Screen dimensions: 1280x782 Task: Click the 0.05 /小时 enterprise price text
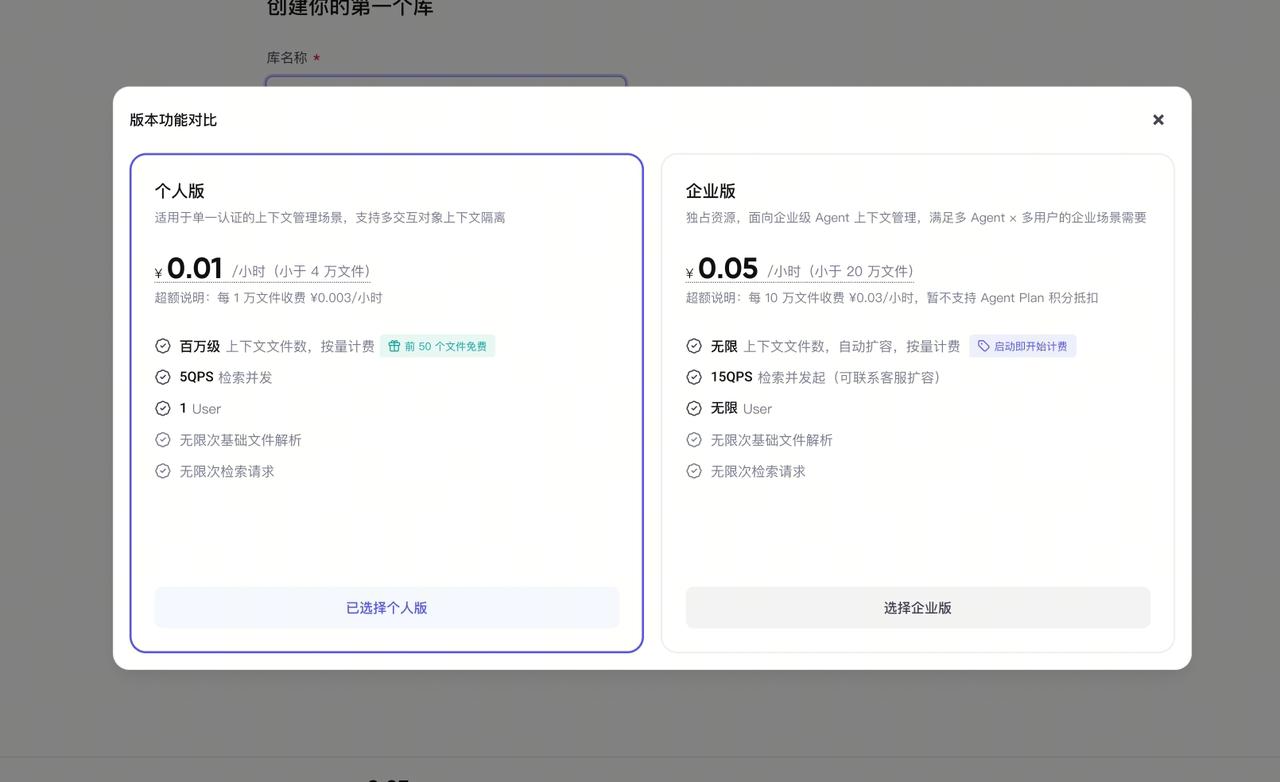pyautogui.click(x=800, y=269)
